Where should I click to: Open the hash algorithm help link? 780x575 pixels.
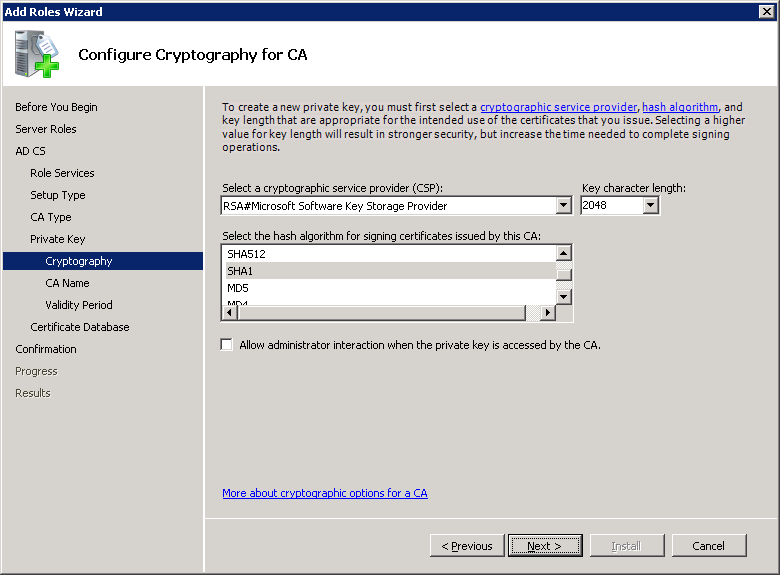click(x=680, y=107)
